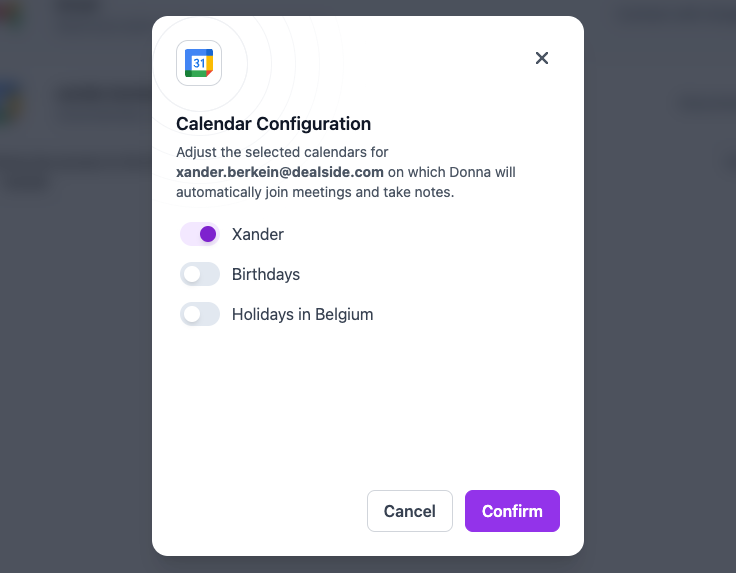736x573 pixels.
Task: Click 'Adjust the selected calendars for' text
Action: click(x=282, y=152)
